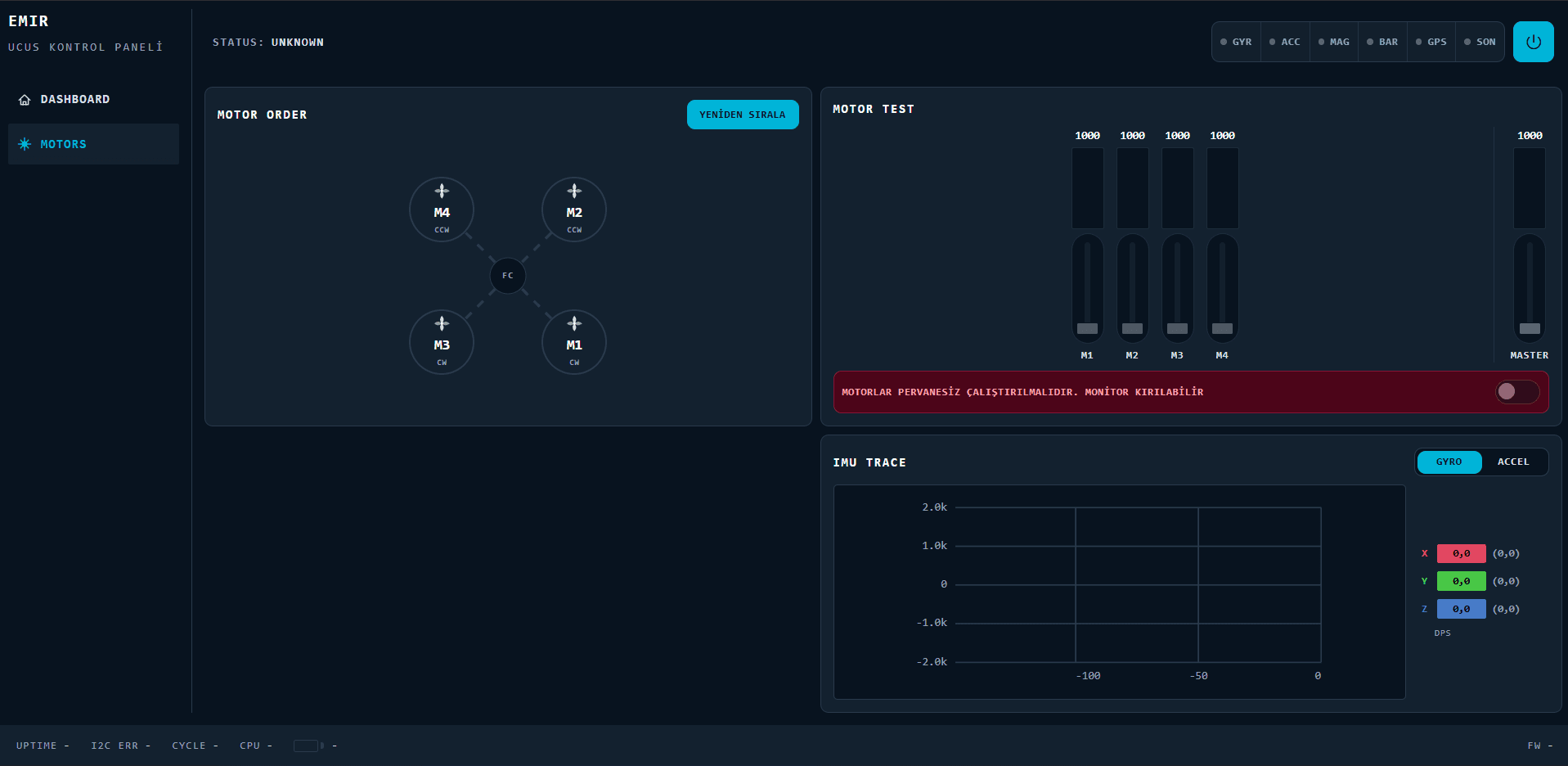
Task: Click the blue Z axis value swatch
Action: [1461, 610]
